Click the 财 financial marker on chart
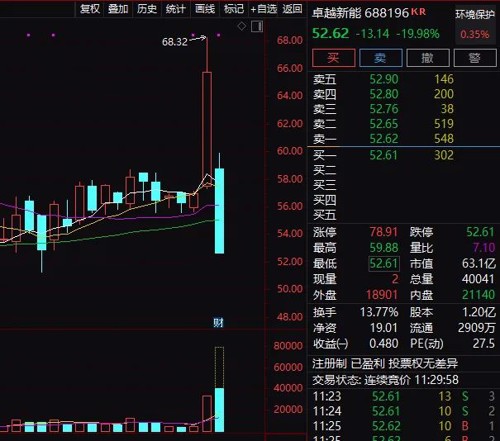Screen dimensions: 500x441 (218, 323)
